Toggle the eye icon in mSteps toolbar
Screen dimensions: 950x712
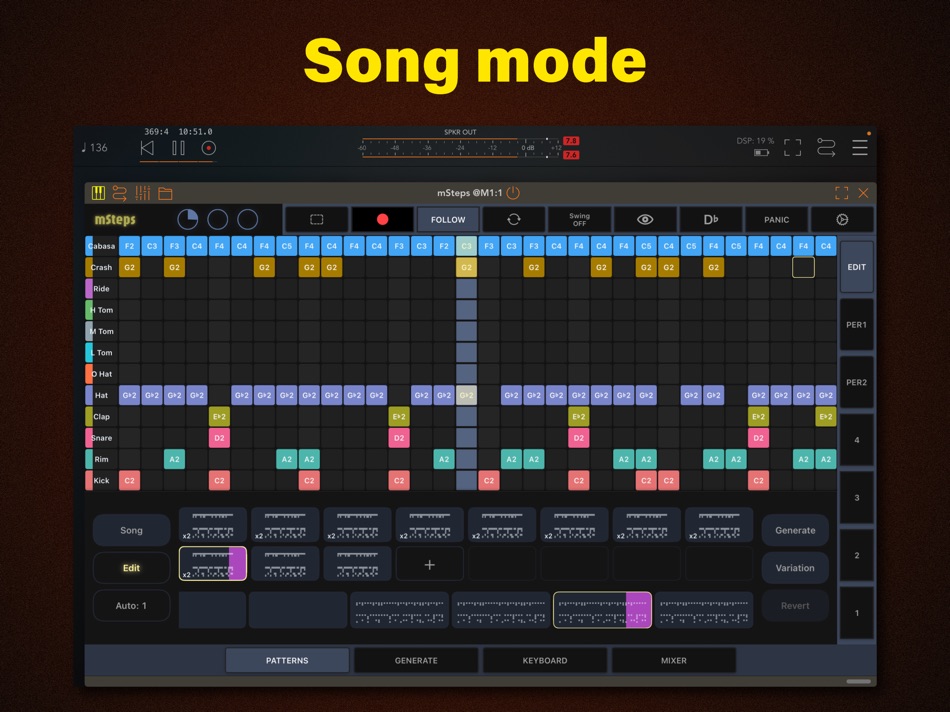tap(645, 219)
